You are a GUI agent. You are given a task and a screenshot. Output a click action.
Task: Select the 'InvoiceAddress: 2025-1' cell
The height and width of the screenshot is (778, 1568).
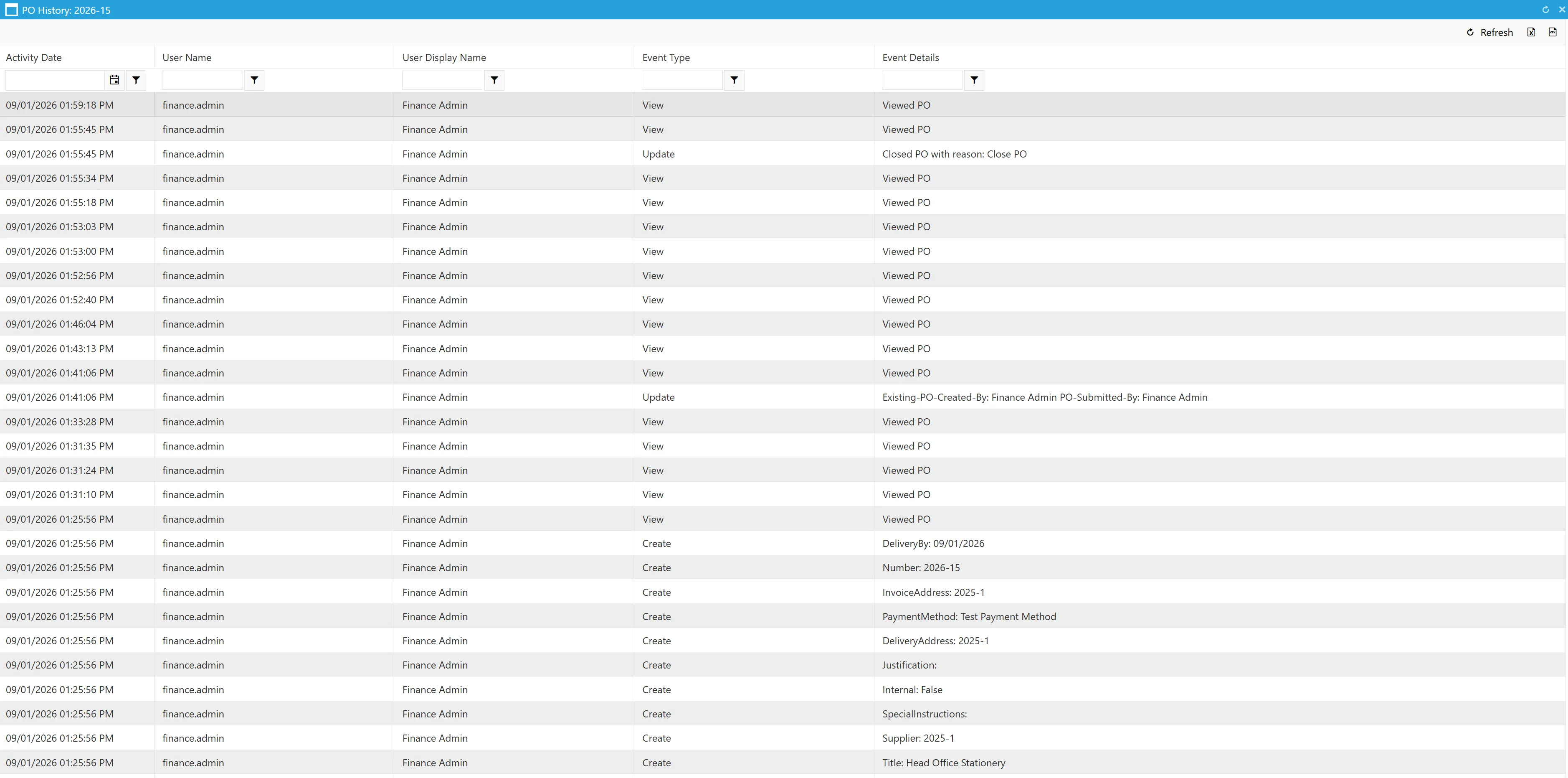click(x=1220, y=592)
